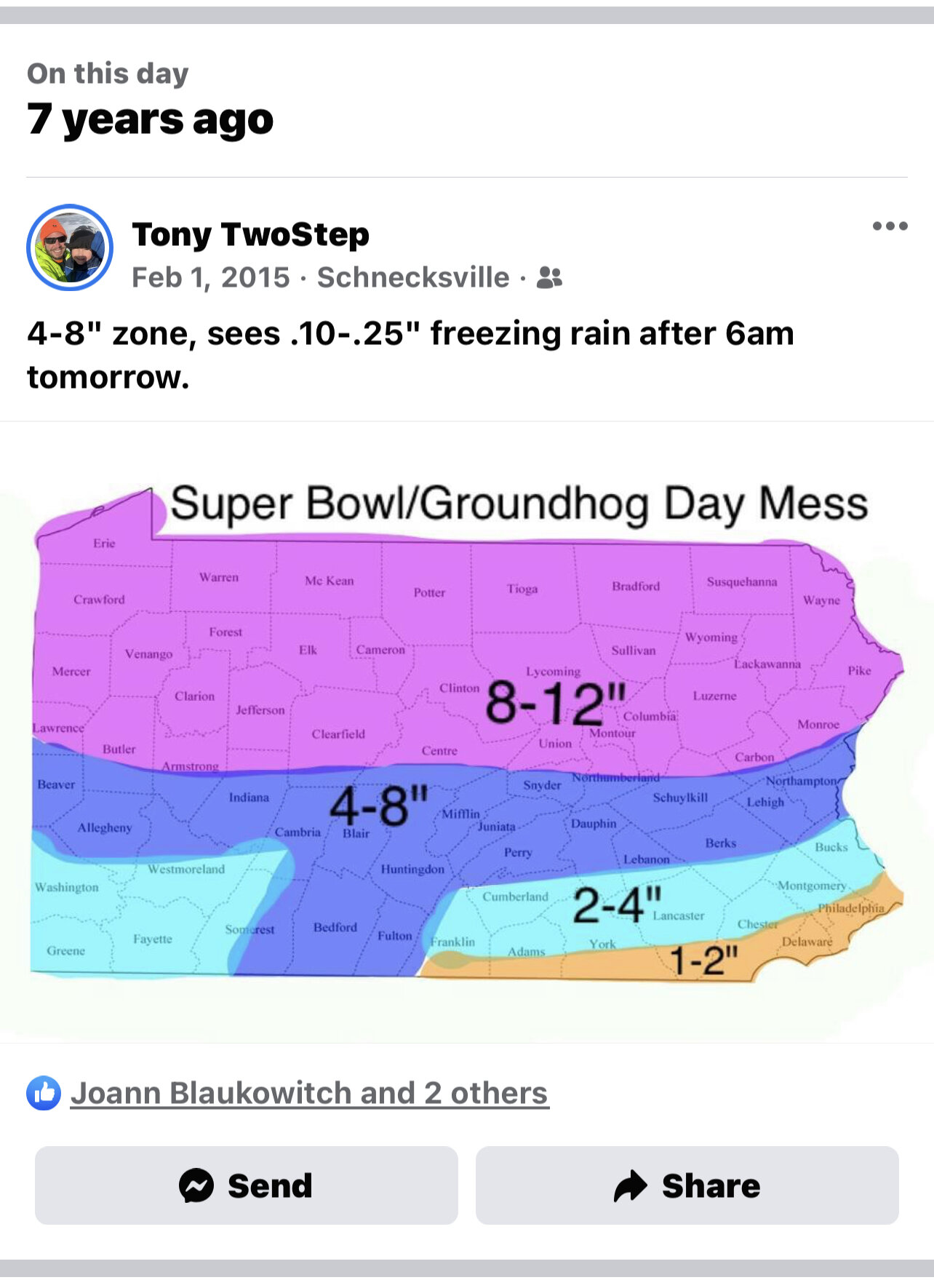
Task: Click the friends audience icon
Action: [x=549, y=278]
